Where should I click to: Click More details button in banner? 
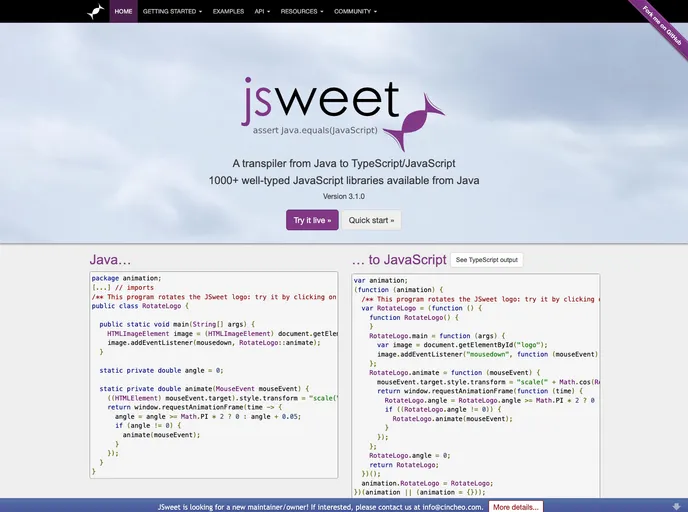(516, 507)
